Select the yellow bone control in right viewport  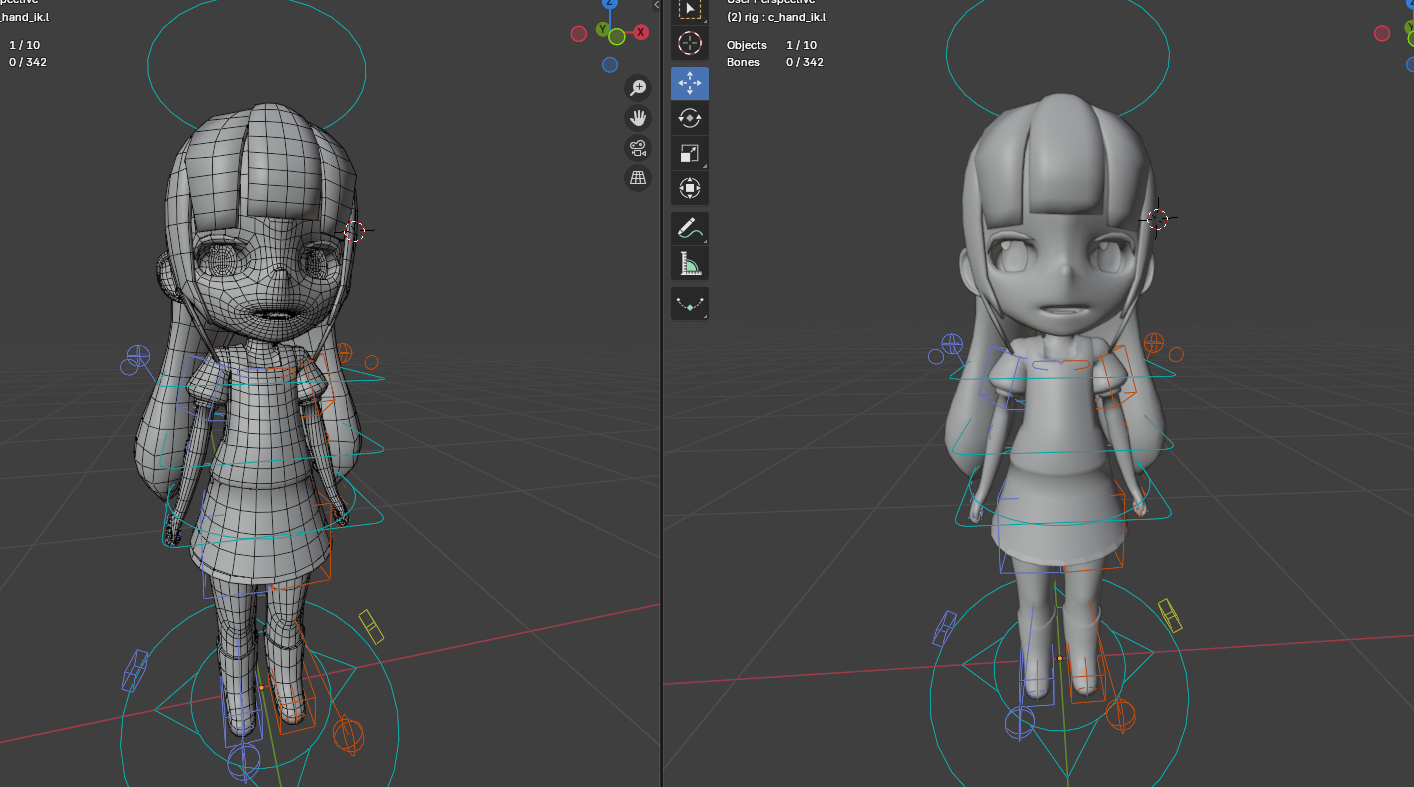pos(1170,616)
